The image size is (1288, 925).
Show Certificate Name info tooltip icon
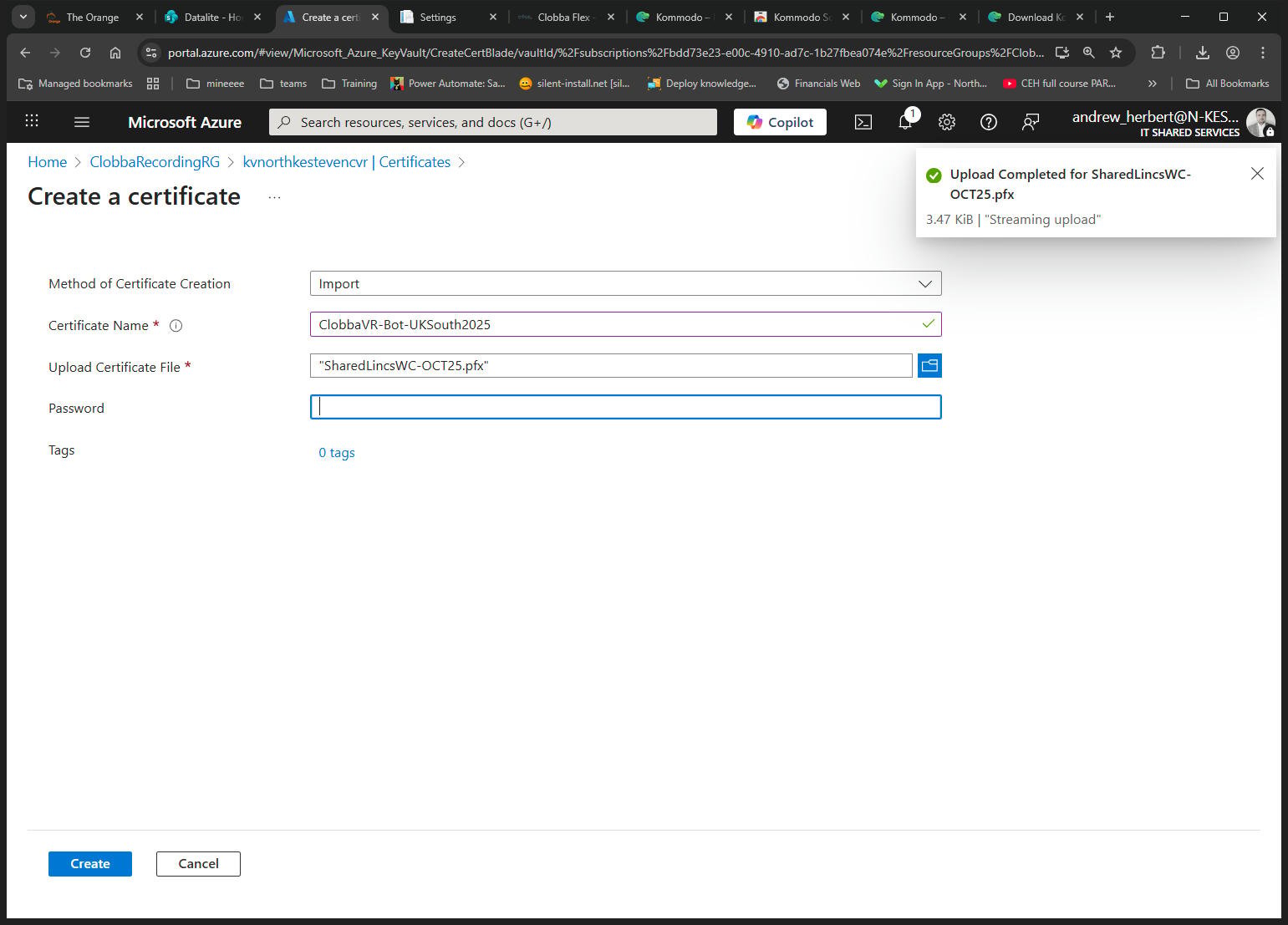[176, 326]
